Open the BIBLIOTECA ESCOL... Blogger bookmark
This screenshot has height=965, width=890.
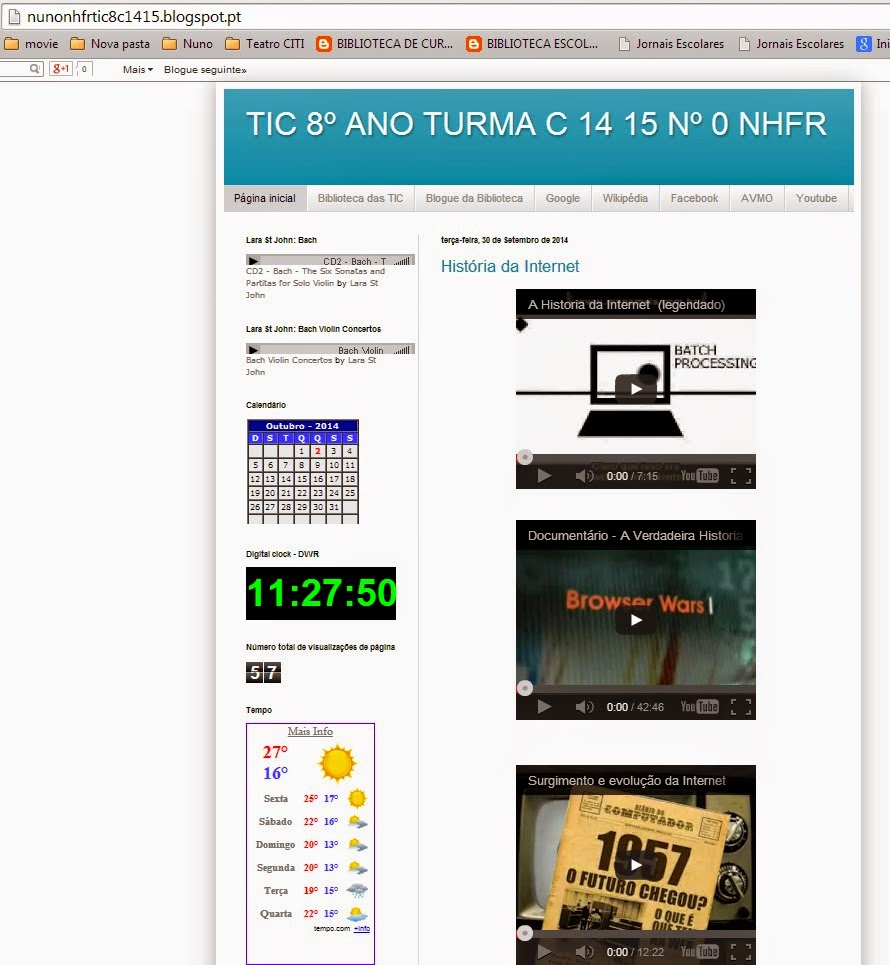click(x=532, y=44)
